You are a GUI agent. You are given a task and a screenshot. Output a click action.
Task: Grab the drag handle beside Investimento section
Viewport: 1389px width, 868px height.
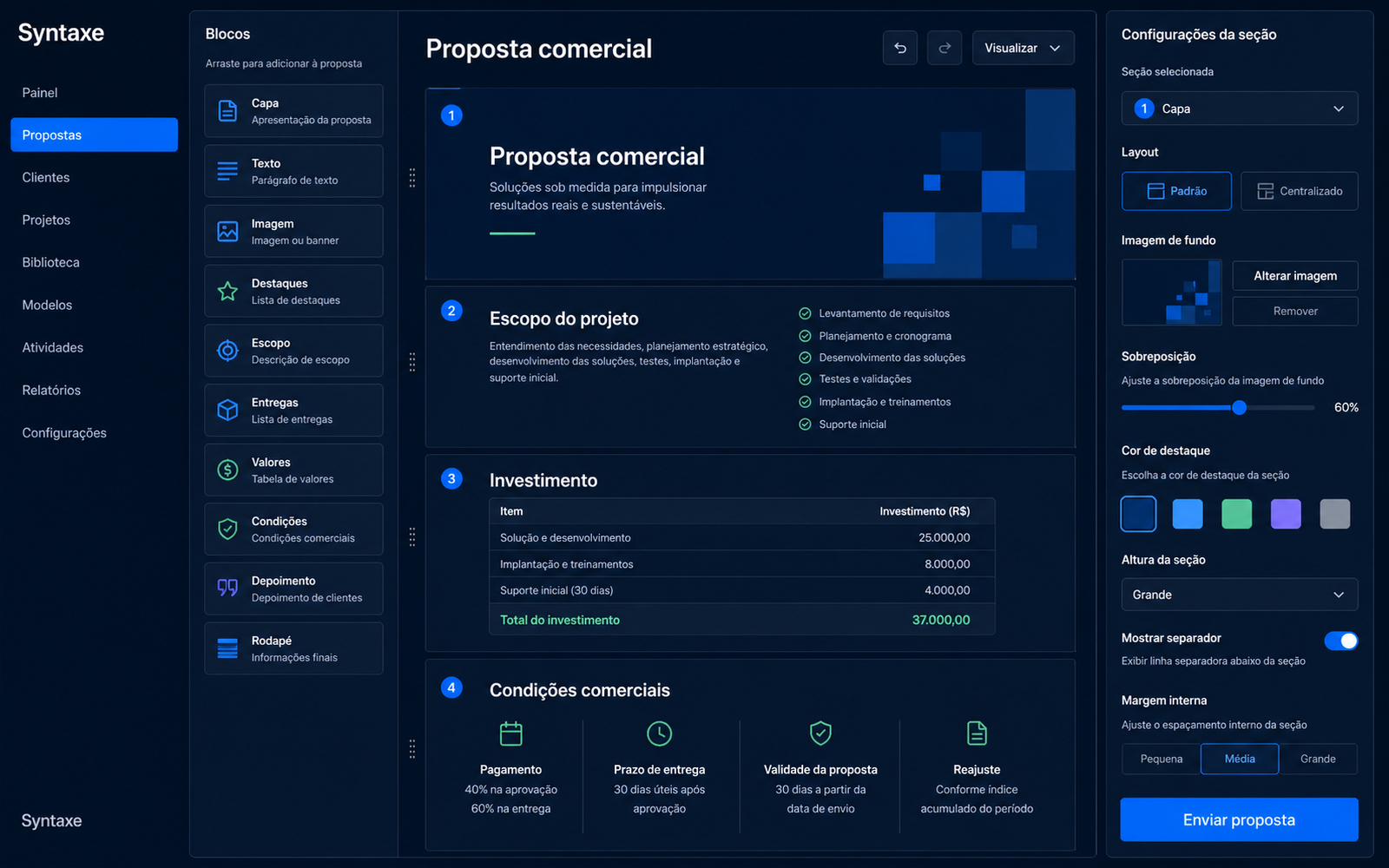point(412,536)
